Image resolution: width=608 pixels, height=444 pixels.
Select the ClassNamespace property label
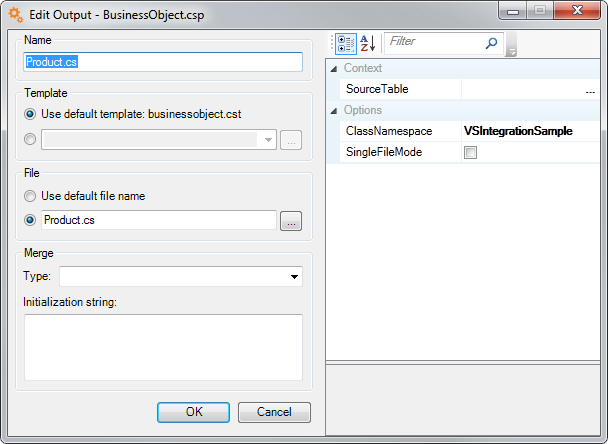389,131
